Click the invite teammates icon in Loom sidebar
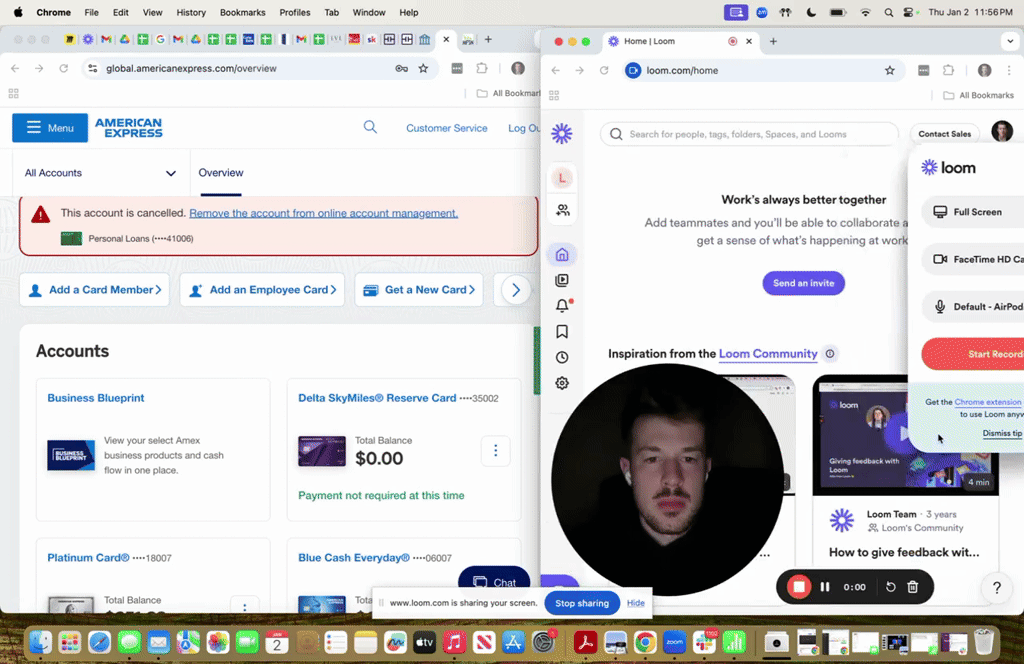This screenshot has height=664, width=1024. [x=562, y=210]
